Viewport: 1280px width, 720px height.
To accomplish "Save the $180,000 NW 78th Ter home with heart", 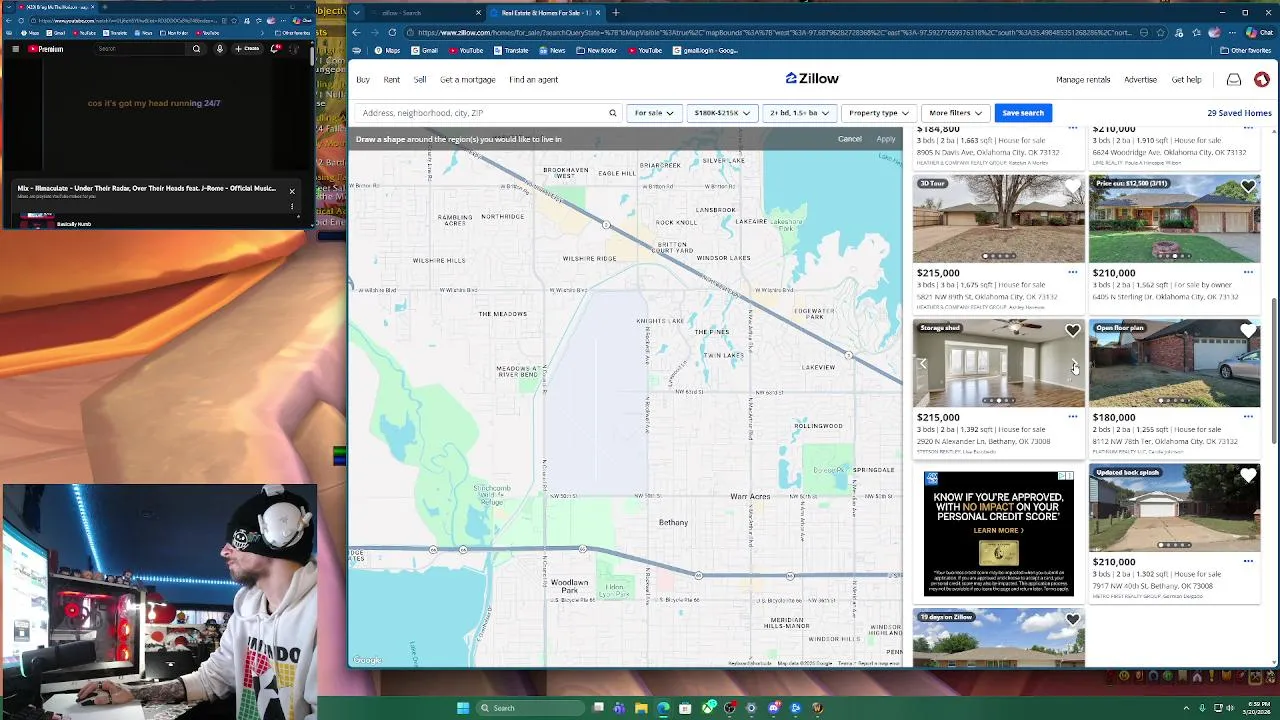I will pos(1248,331).
